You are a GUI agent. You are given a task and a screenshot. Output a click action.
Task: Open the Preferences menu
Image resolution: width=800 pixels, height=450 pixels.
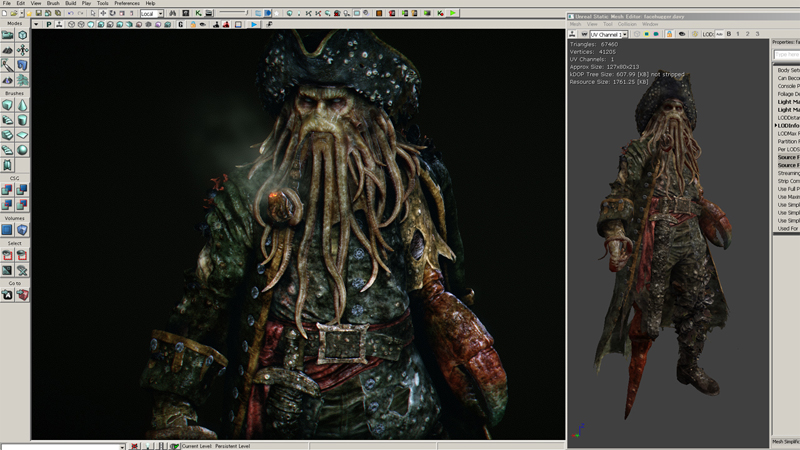click(x=127, y=3)
